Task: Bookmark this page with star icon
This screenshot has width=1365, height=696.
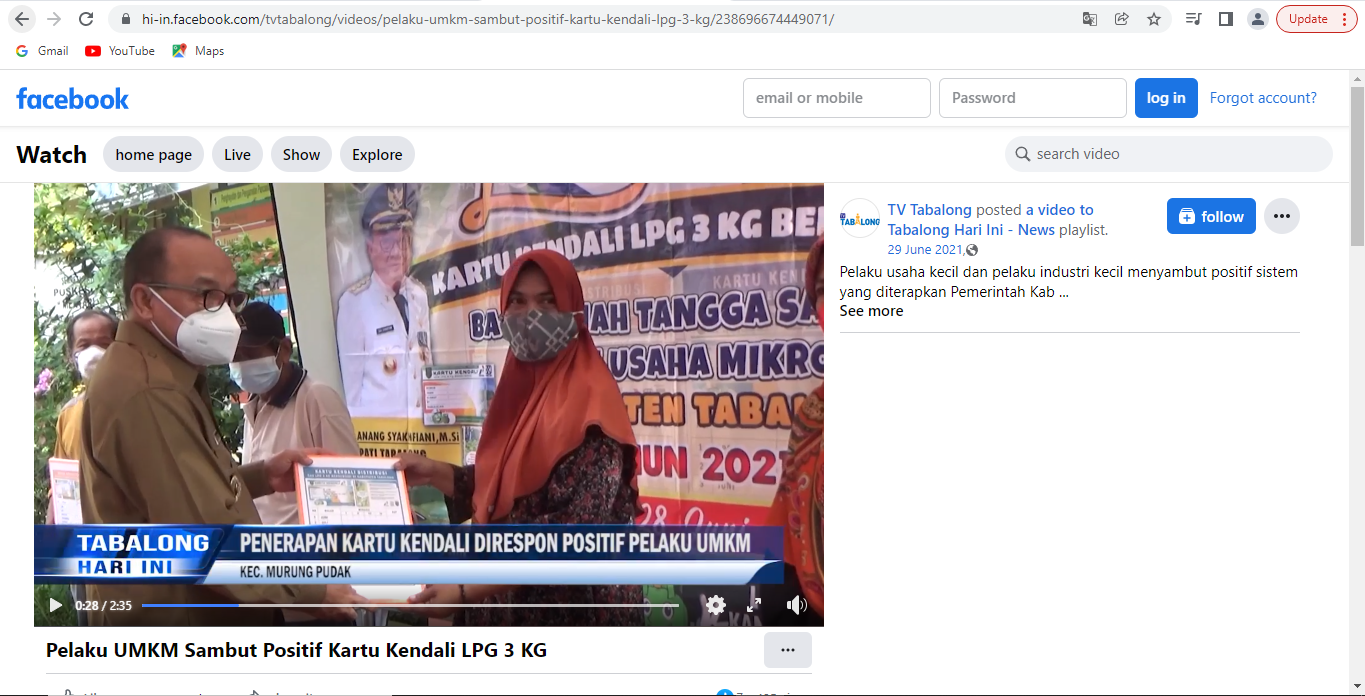Action: 1153,19
